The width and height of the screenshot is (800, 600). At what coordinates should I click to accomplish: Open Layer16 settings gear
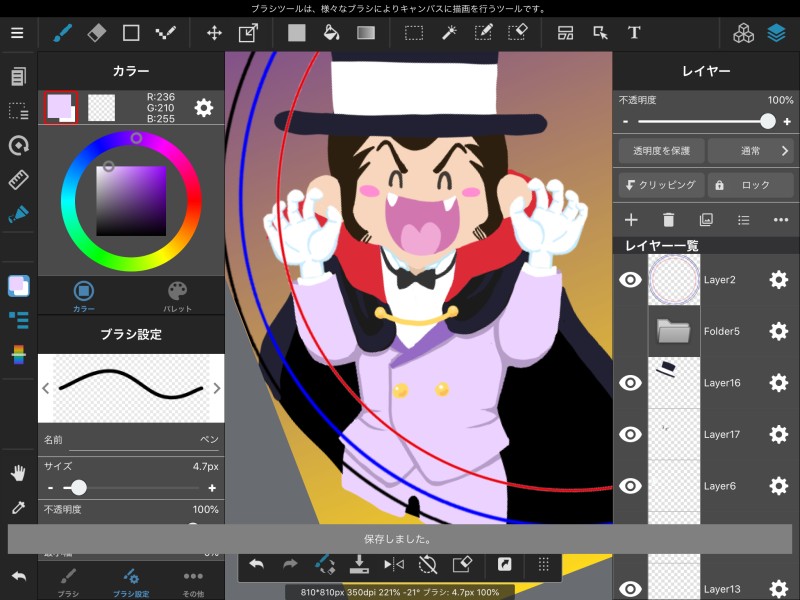pos(779,383)
